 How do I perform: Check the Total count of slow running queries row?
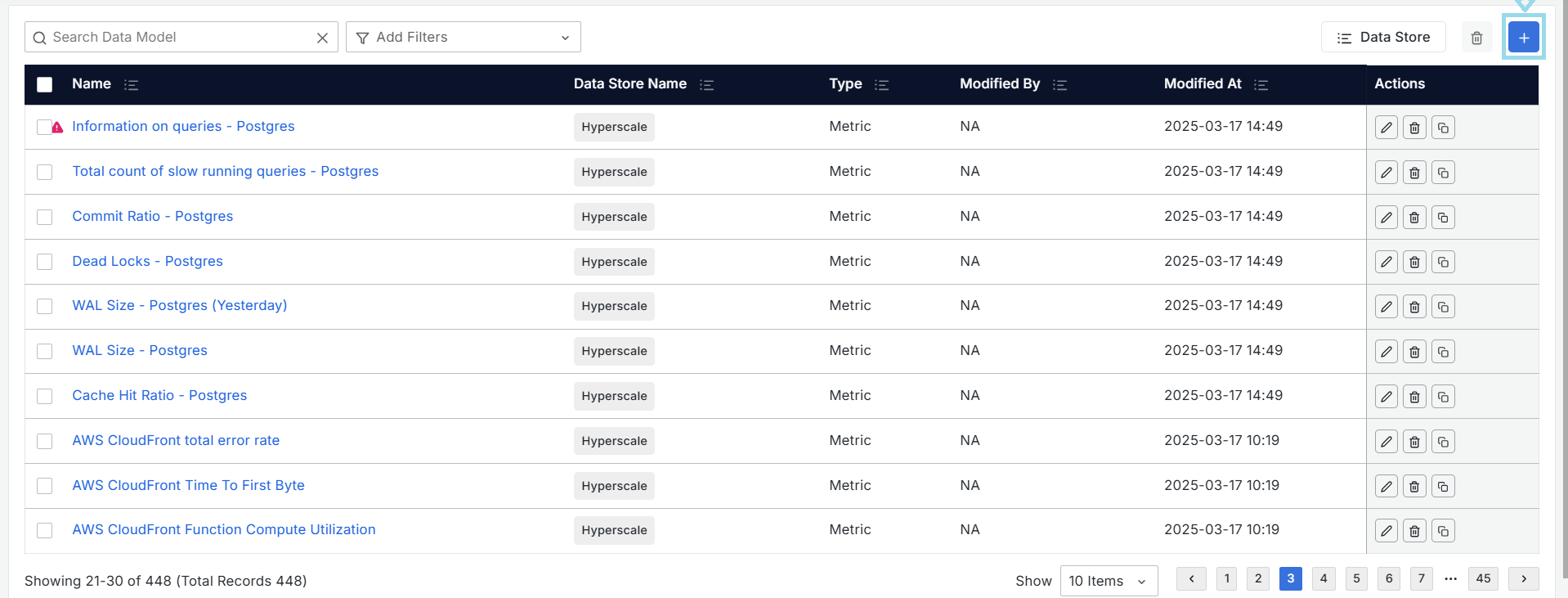[x=45, y=172]
